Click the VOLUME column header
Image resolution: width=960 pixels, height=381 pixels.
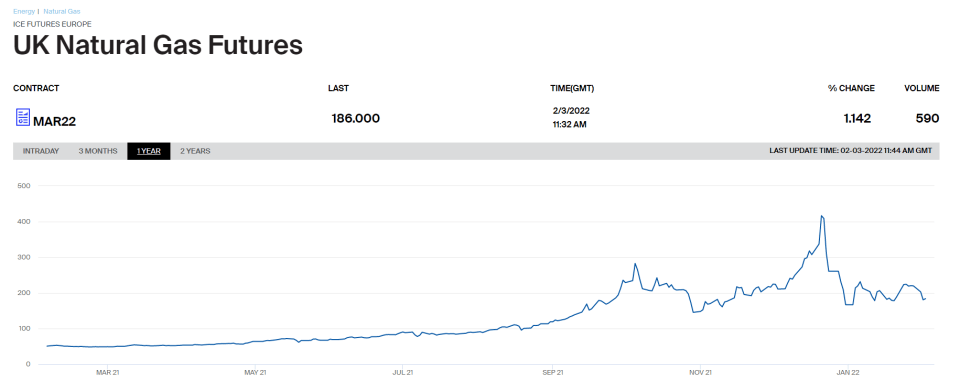click(x=922, y=88)
